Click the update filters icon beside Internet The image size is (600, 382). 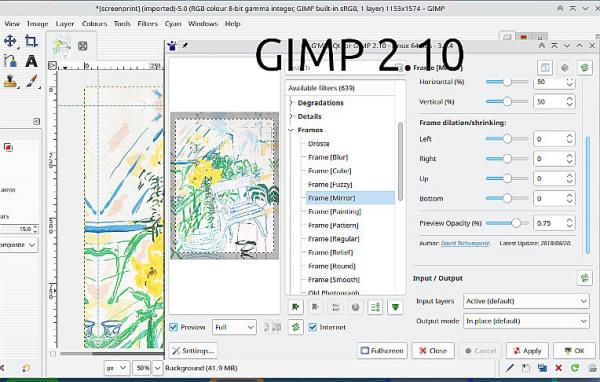point(295,327)
